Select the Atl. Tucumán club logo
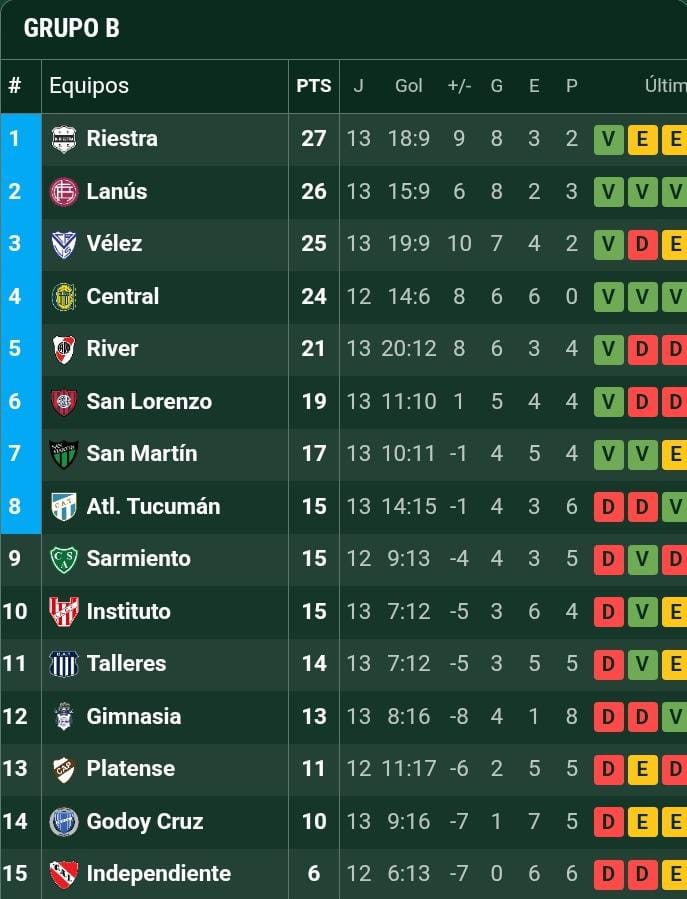Viewport: 687px width, 899px height. point(64,507)
